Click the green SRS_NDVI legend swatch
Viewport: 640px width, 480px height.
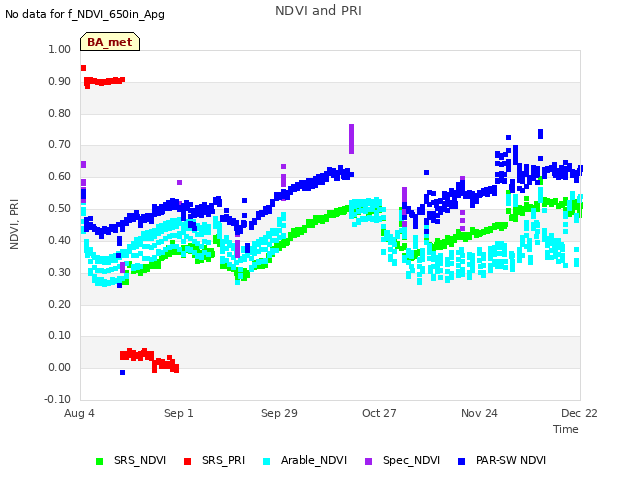pyautogui.click(x=99, y=461)
